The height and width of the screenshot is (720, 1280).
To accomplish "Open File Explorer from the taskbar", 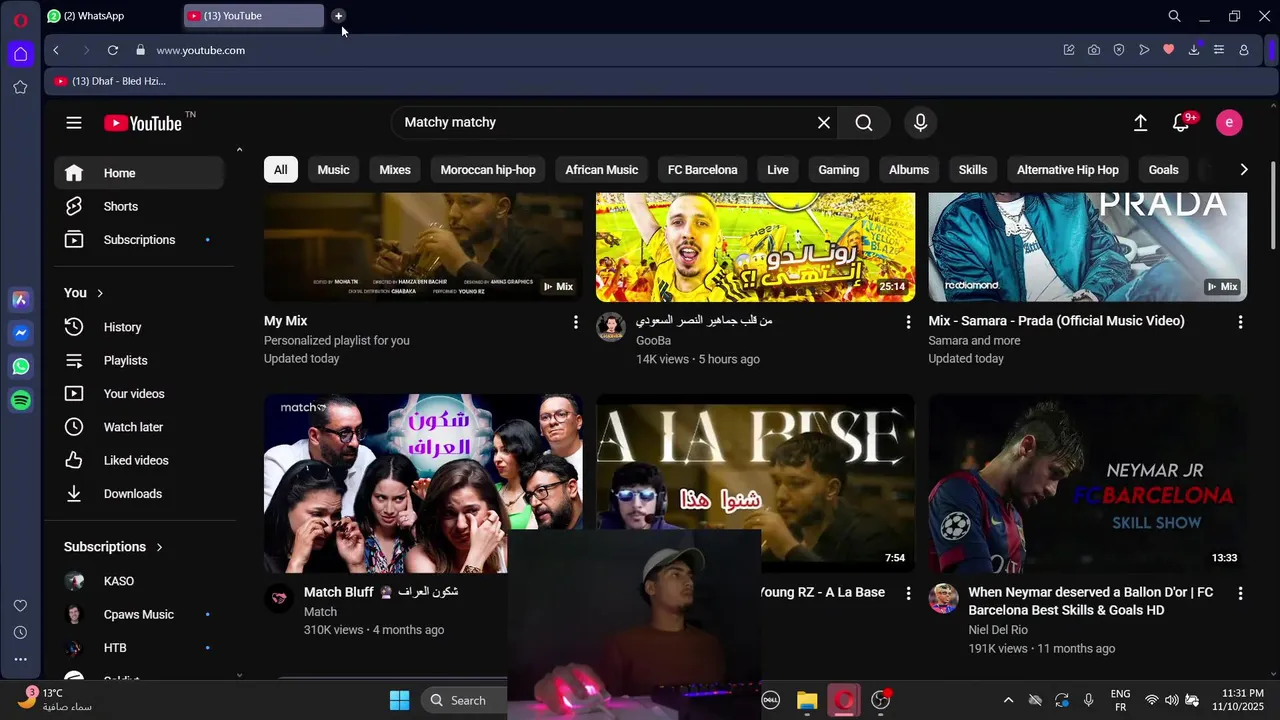I will (807, 700).
